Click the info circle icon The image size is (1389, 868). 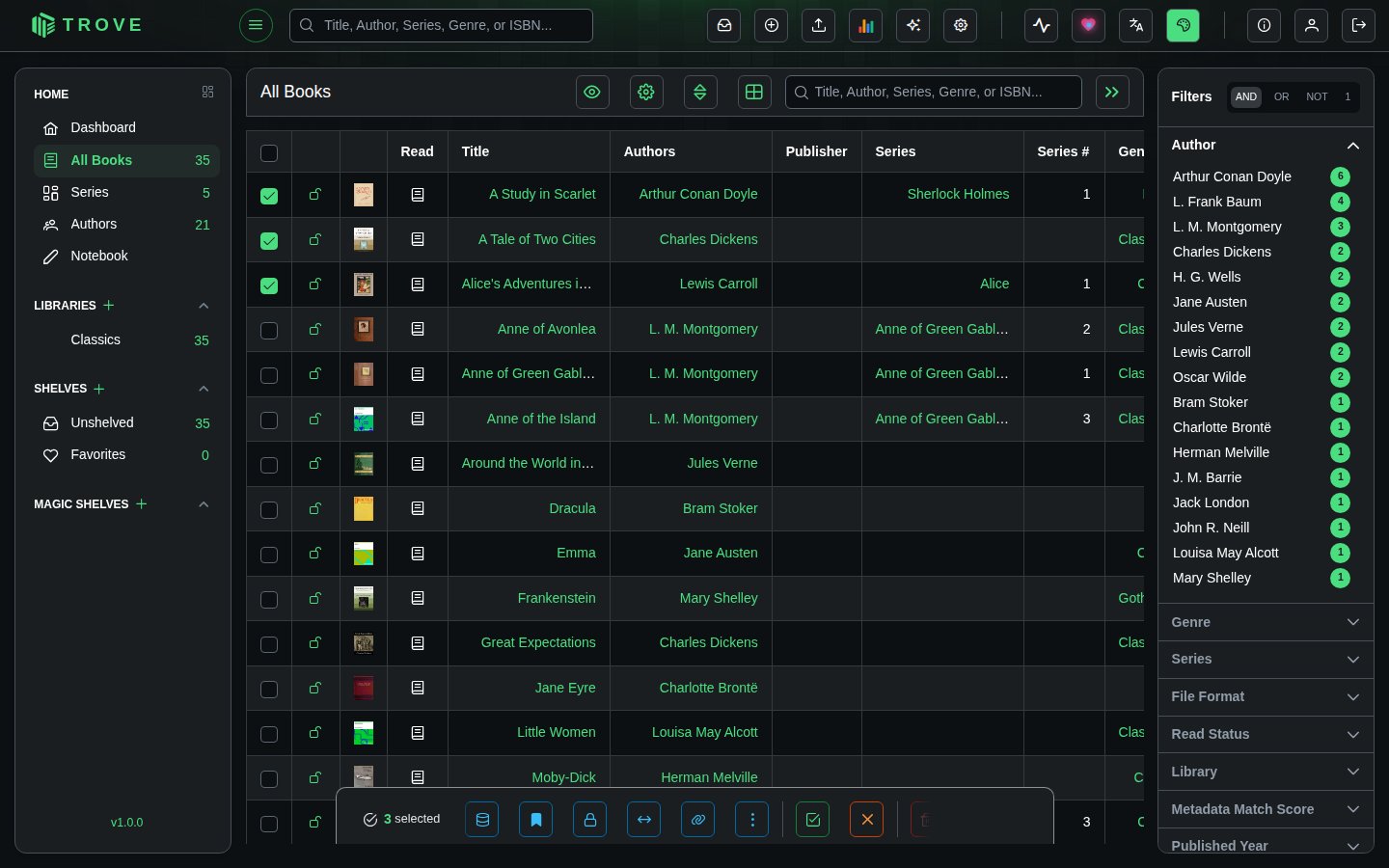1264,26
